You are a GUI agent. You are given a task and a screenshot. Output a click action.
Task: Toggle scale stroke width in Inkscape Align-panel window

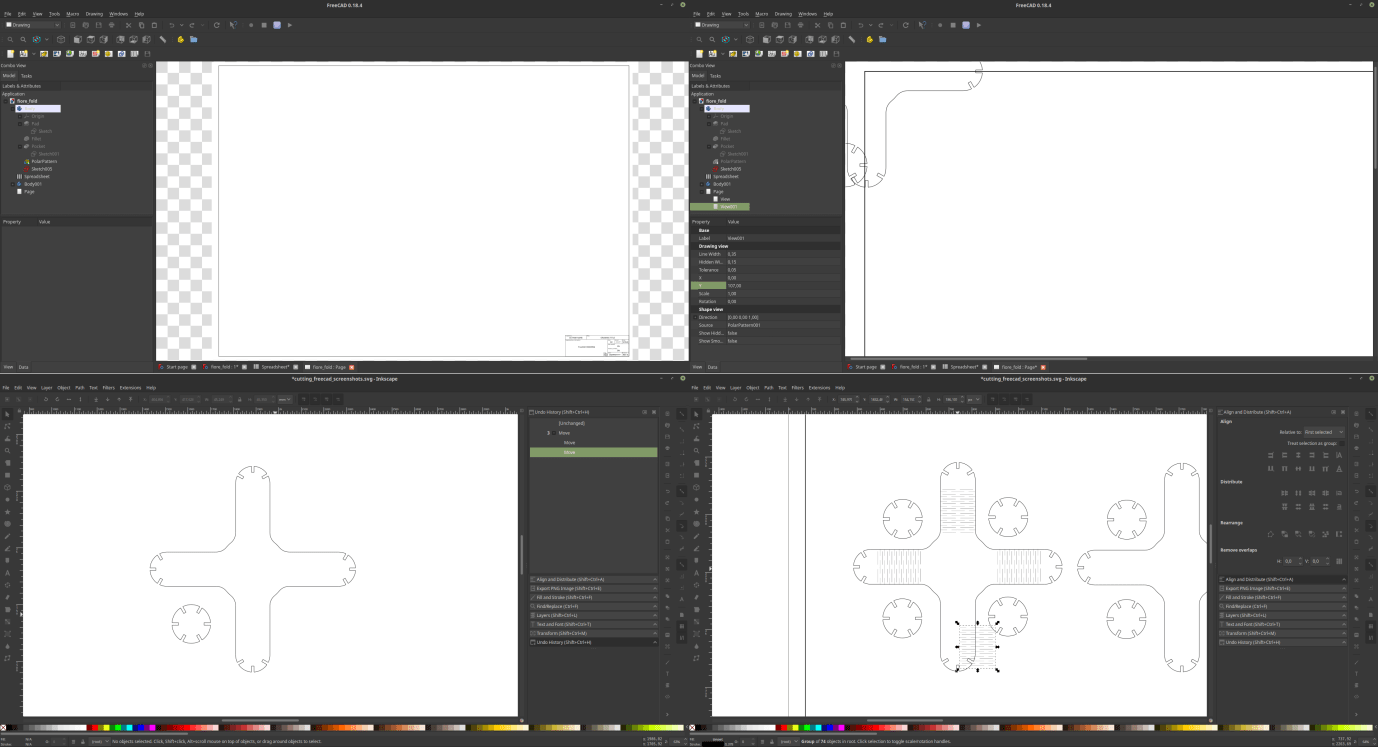992,399
